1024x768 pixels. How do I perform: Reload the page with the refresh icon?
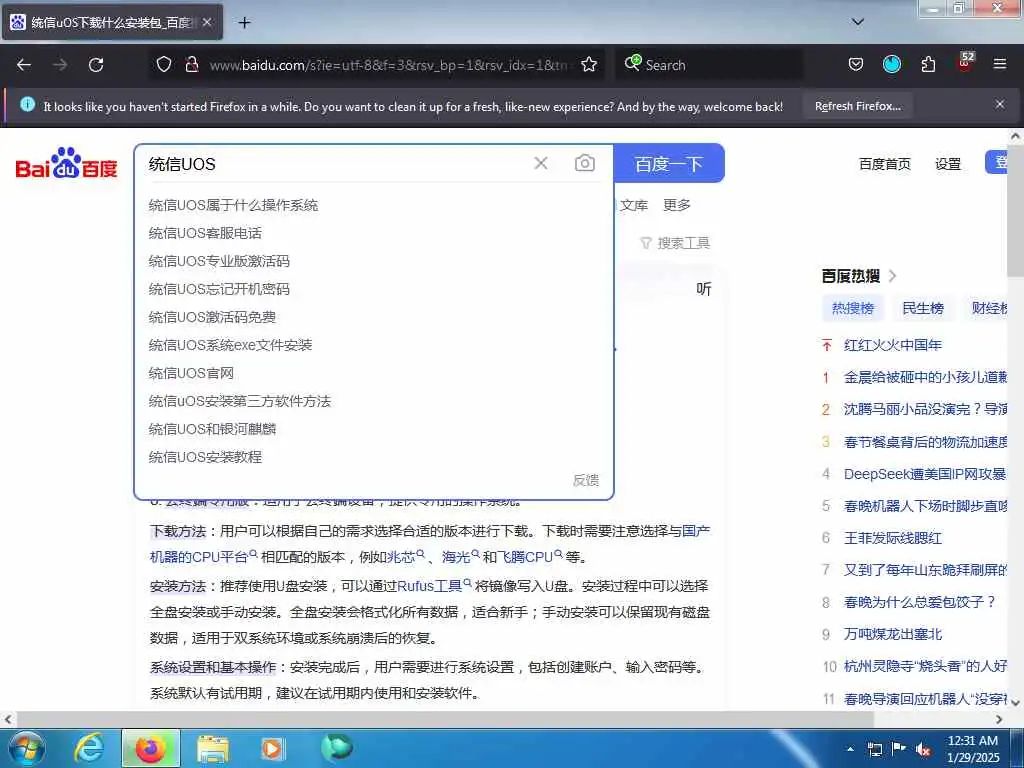point(96,65)
